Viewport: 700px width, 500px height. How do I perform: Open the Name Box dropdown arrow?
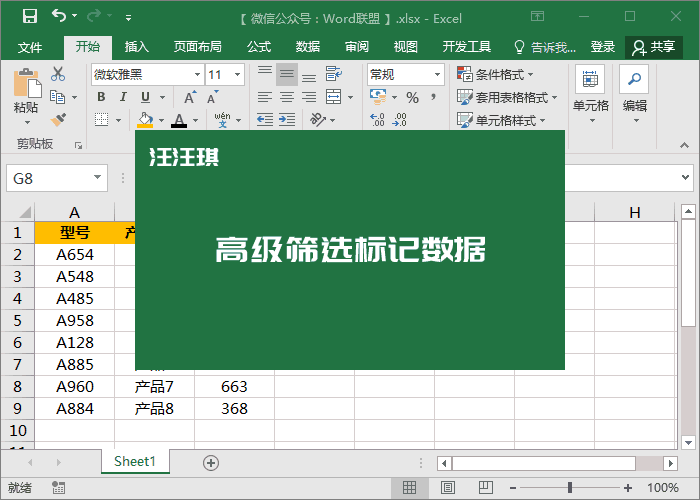(97, 178)
